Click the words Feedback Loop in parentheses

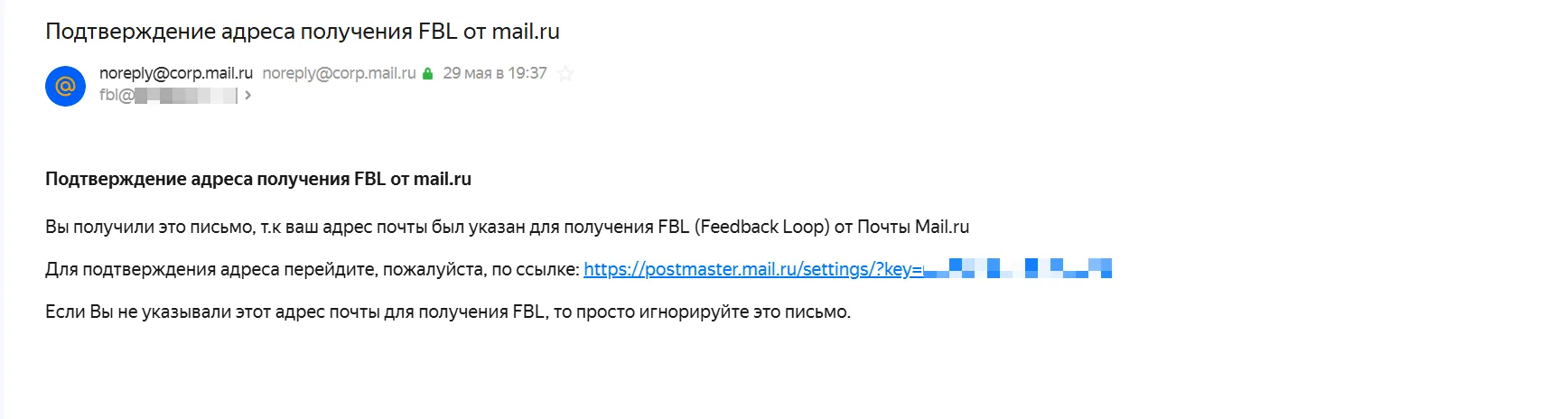pyautogui.click(x=761, y=227)
